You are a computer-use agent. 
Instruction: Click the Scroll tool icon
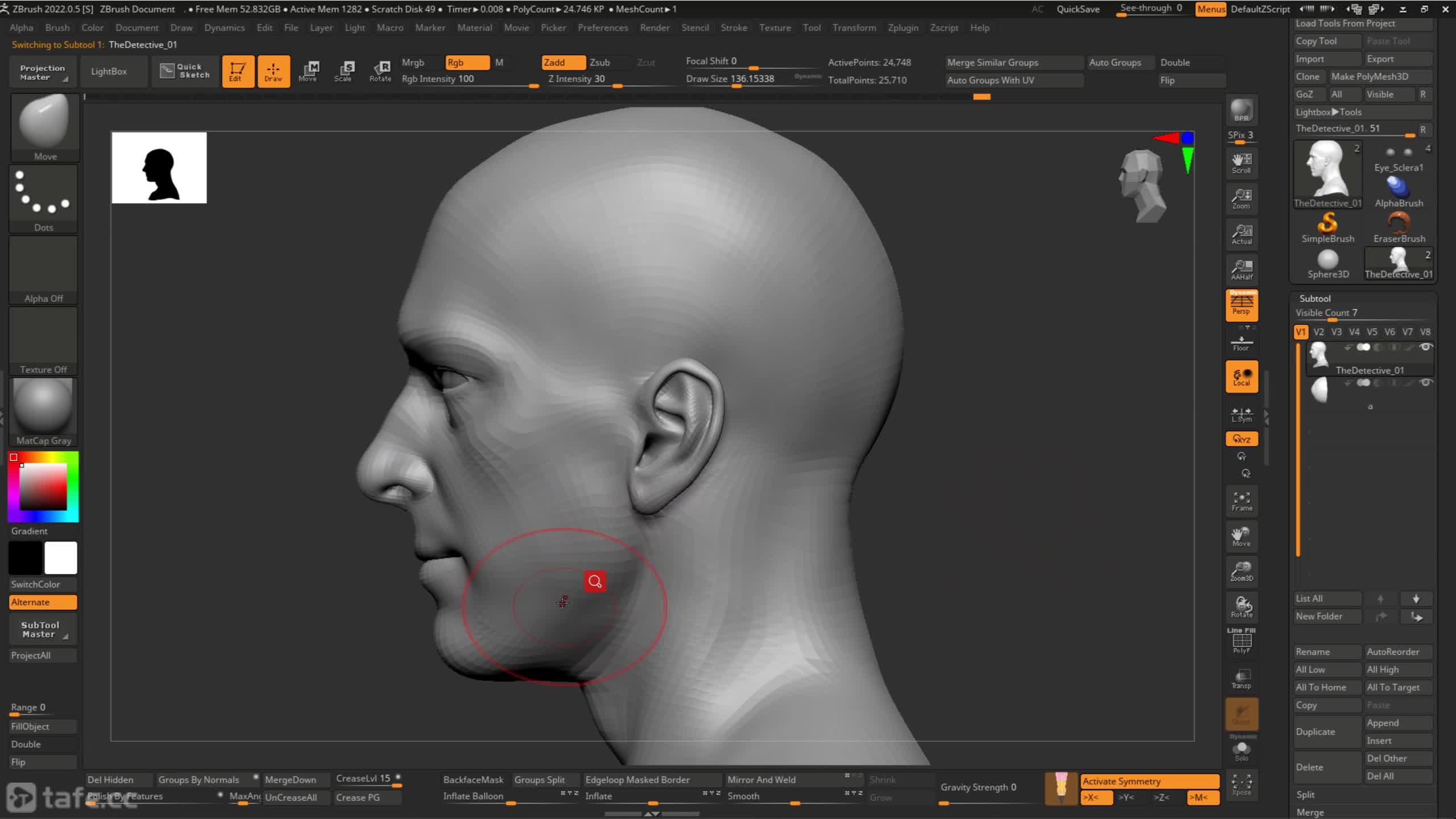coord(1241,162)
